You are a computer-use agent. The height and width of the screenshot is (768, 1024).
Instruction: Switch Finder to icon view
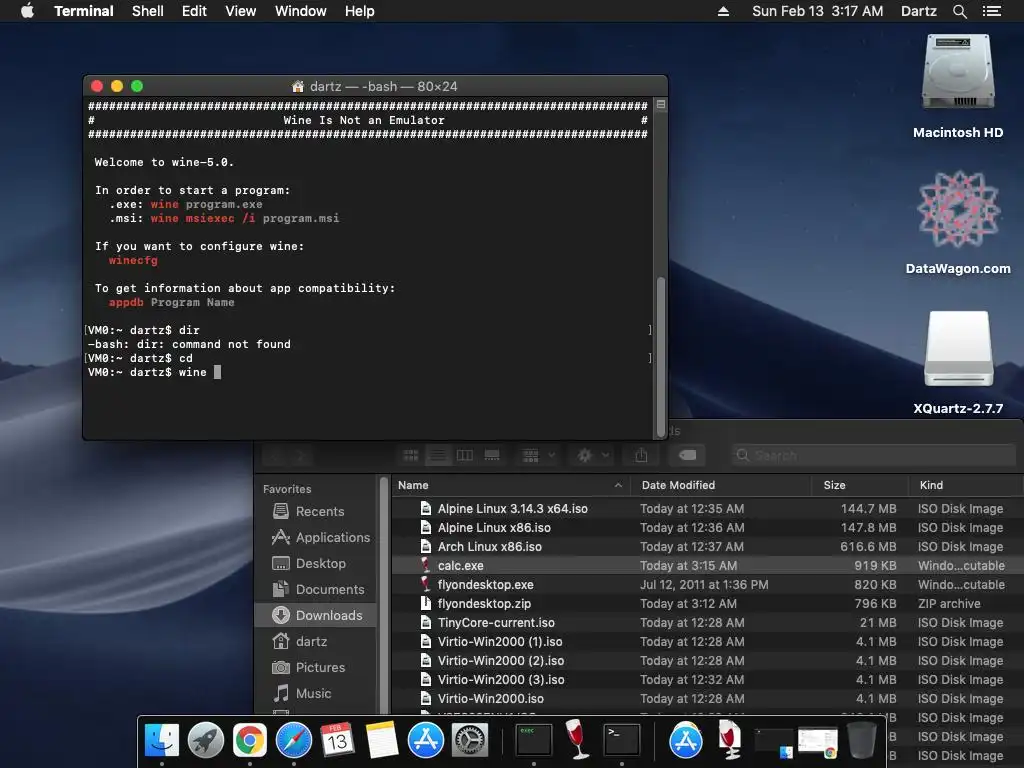pos(411,455)
